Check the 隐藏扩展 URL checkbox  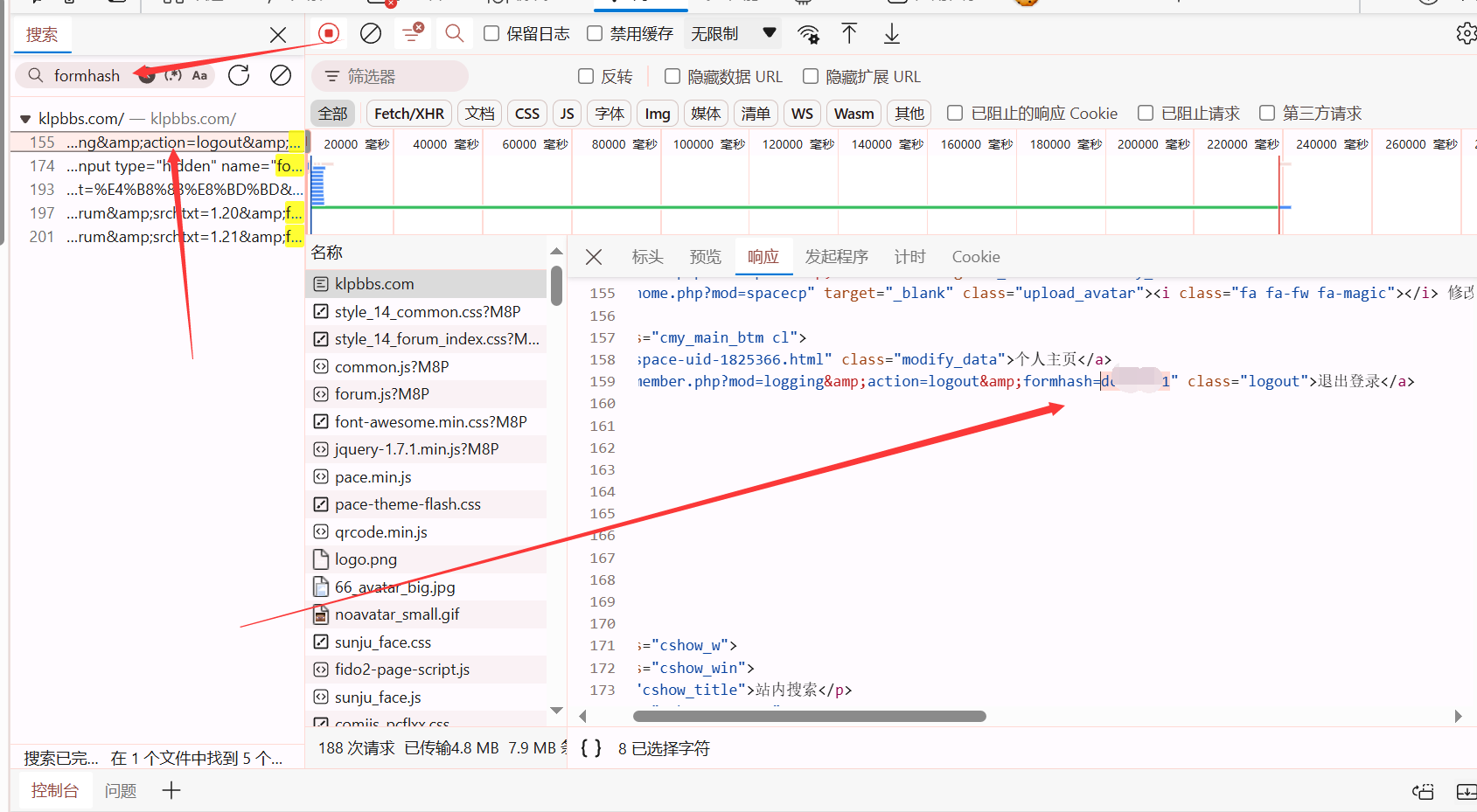811,76
